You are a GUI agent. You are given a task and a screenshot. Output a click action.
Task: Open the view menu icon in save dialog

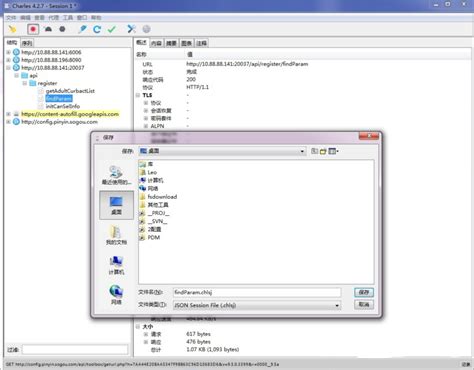[333, 151]
